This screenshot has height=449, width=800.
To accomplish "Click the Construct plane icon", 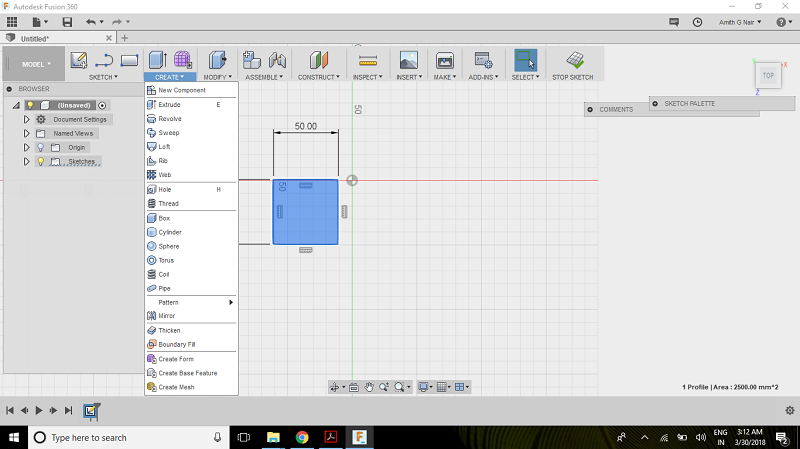I will coord(319,60).
